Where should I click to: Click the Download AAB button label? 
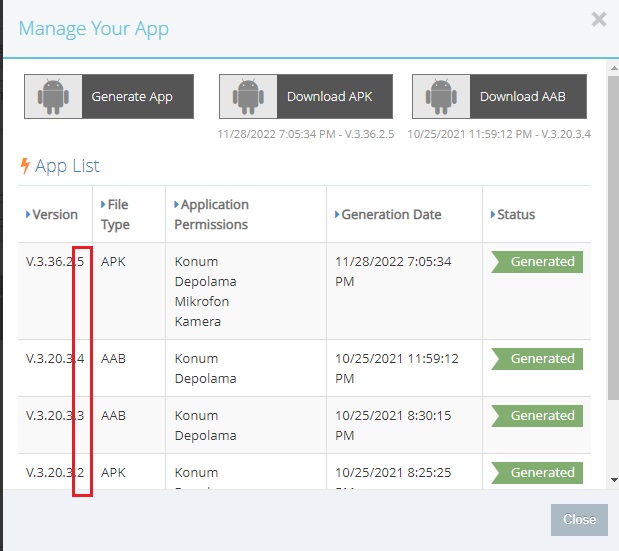523,96
